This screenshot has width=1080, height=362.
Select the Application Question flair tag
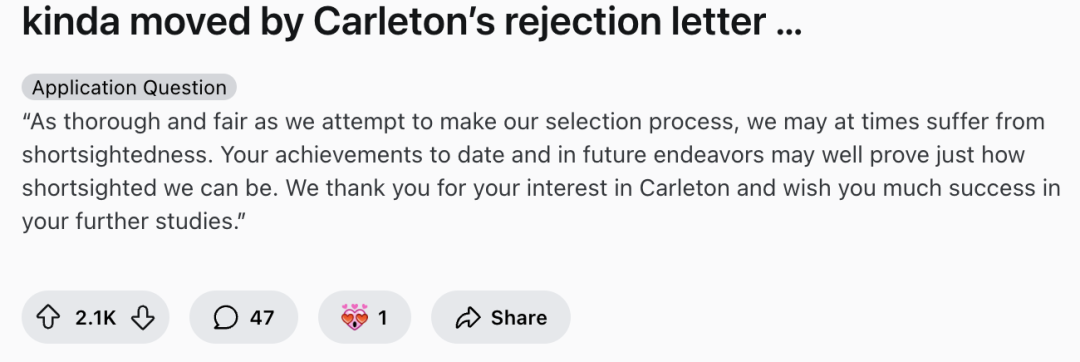[129, 87]
